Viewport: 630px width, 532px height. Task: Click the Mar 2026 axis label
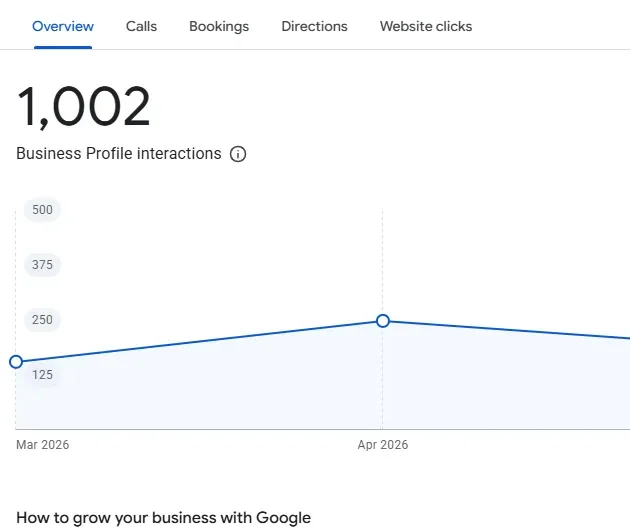tap(43, 445)
